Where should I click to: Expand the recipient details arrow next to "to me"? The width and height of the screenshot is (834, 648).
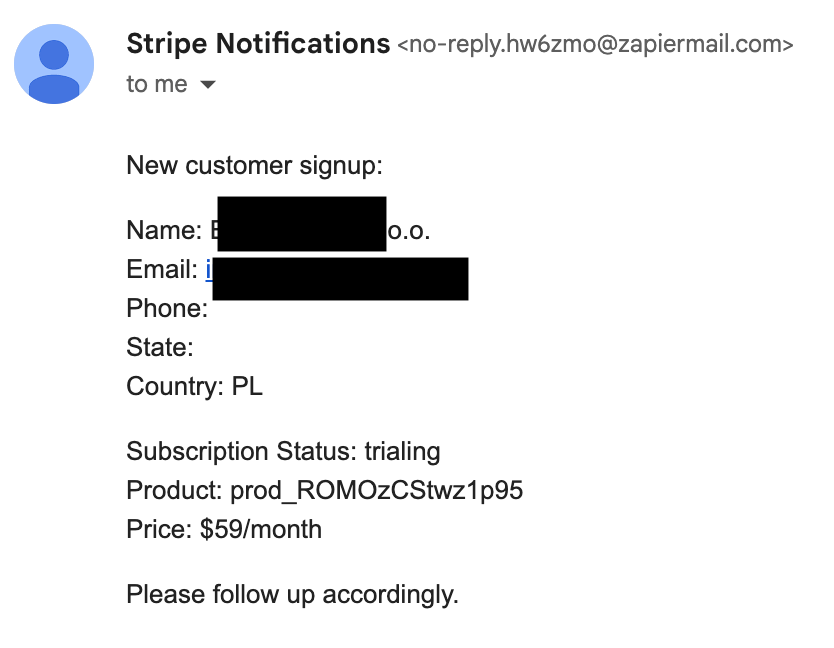[208, 85]
